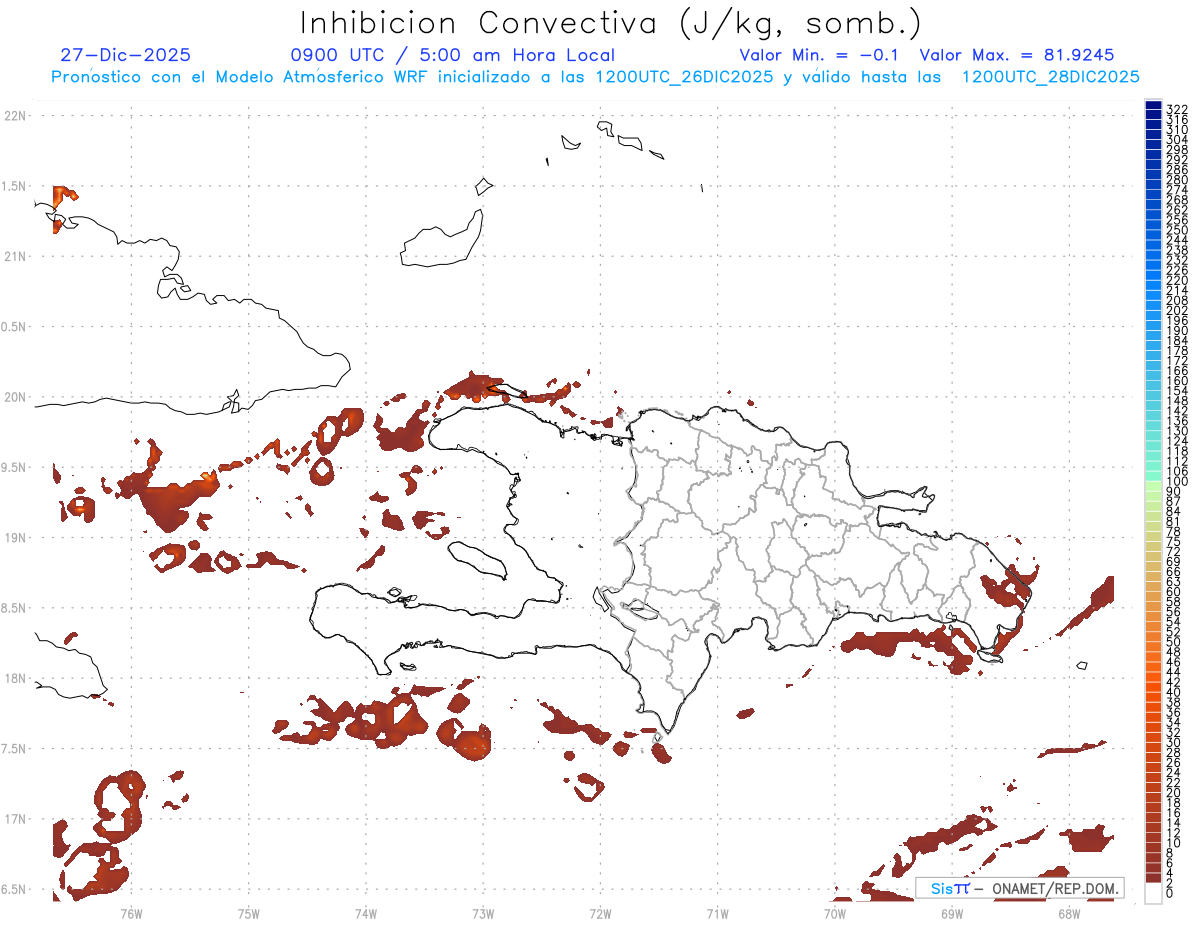The height and width of the screenshot is (927, 1200).
Task: Click the "22N" latitude label
Action: point(15,116)
